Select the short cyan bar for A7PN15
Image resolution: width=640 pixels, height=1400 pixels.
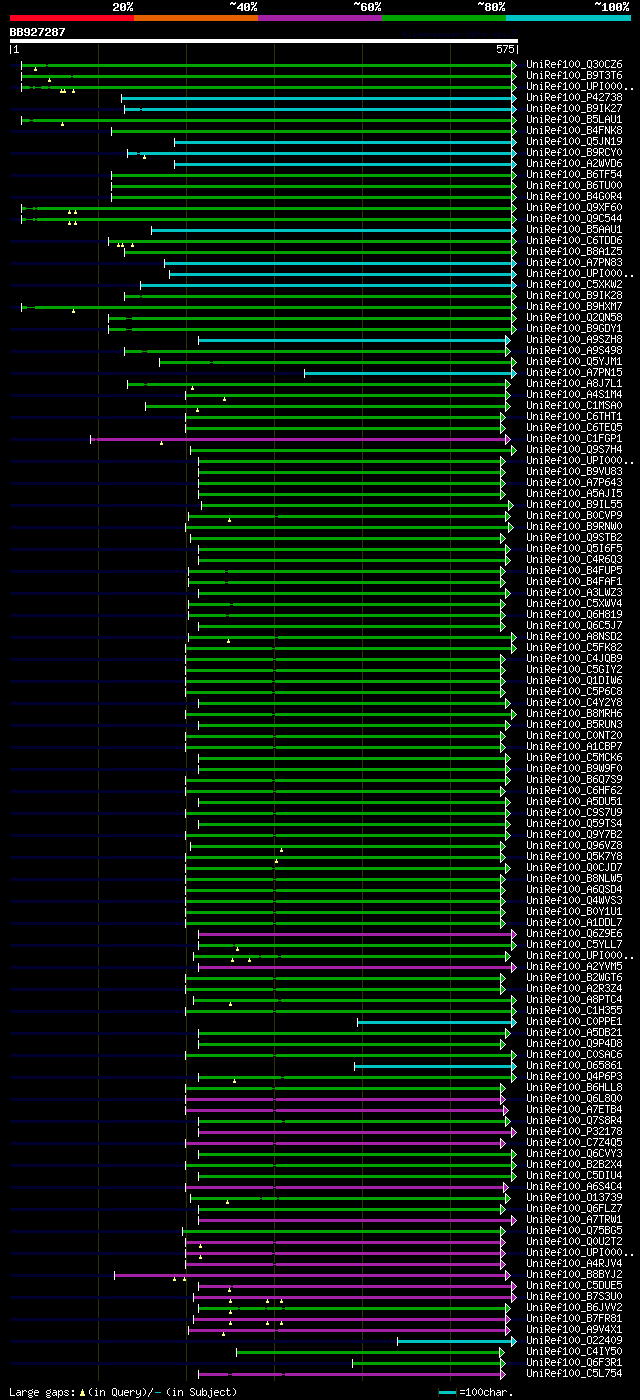408,373
